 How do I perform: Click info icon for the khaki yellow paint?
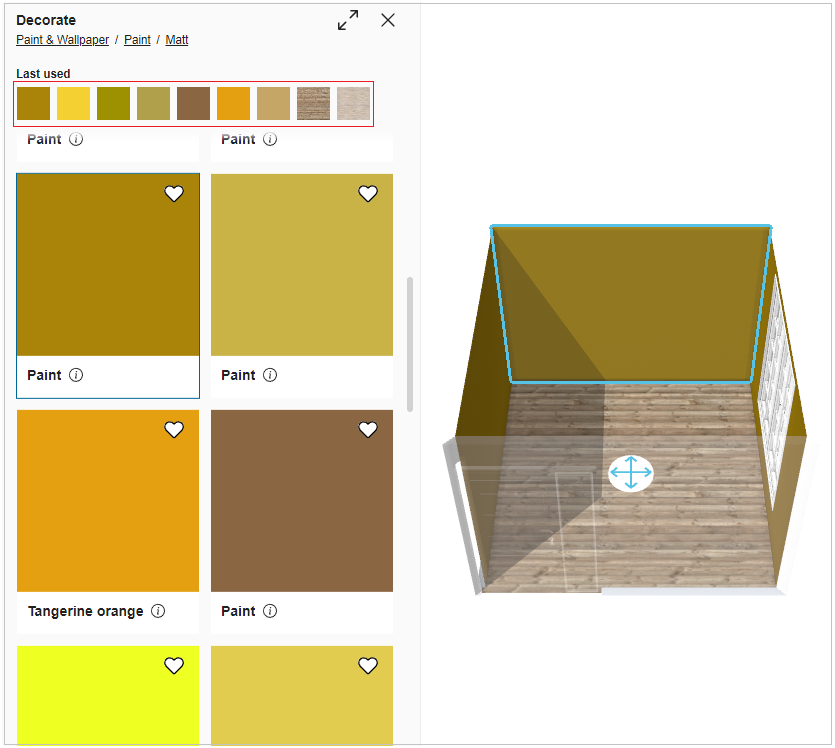(x=270, y=375)
